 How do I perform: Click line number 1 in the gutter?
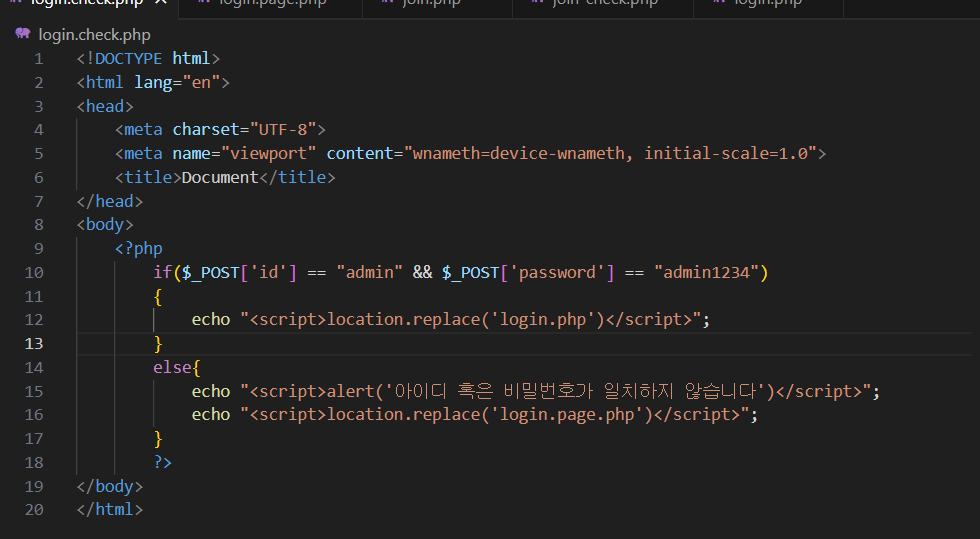pyautogui.click(x=38, y=58)
